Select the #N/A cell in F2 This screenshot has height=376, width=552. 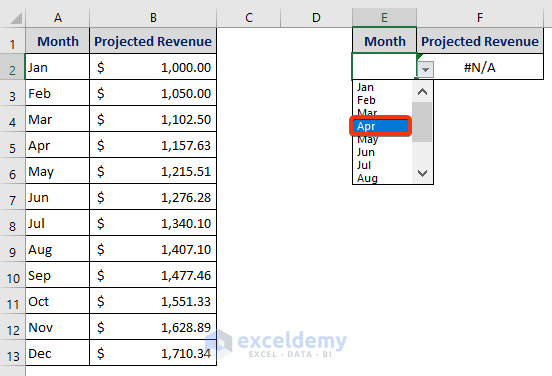pos(480,67)
